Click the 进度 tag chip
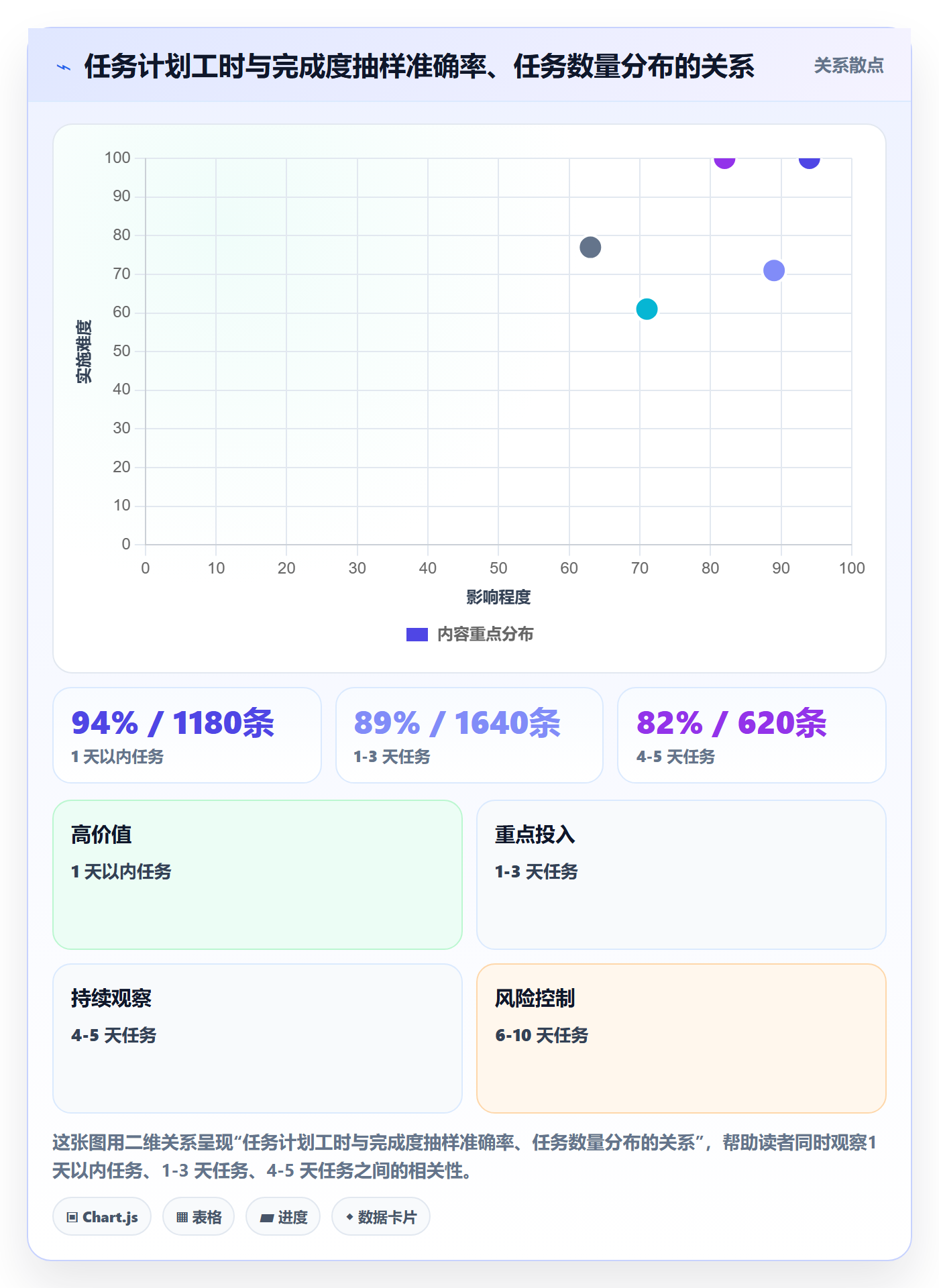 [x=283, y=1217]
